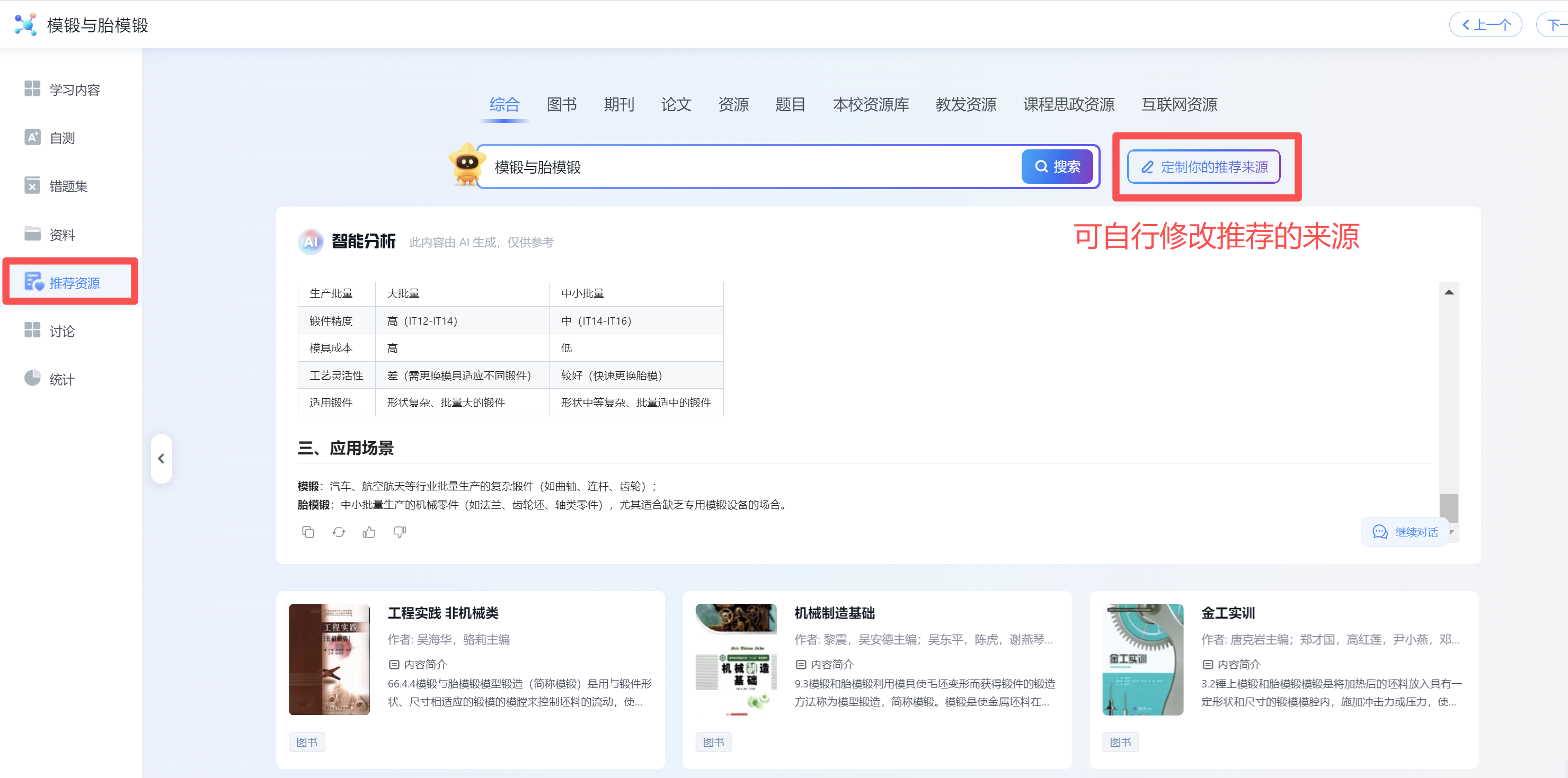Select the 推荐资源 sidebar icon
Screen dimensions: 1568x778
point(34,282)
